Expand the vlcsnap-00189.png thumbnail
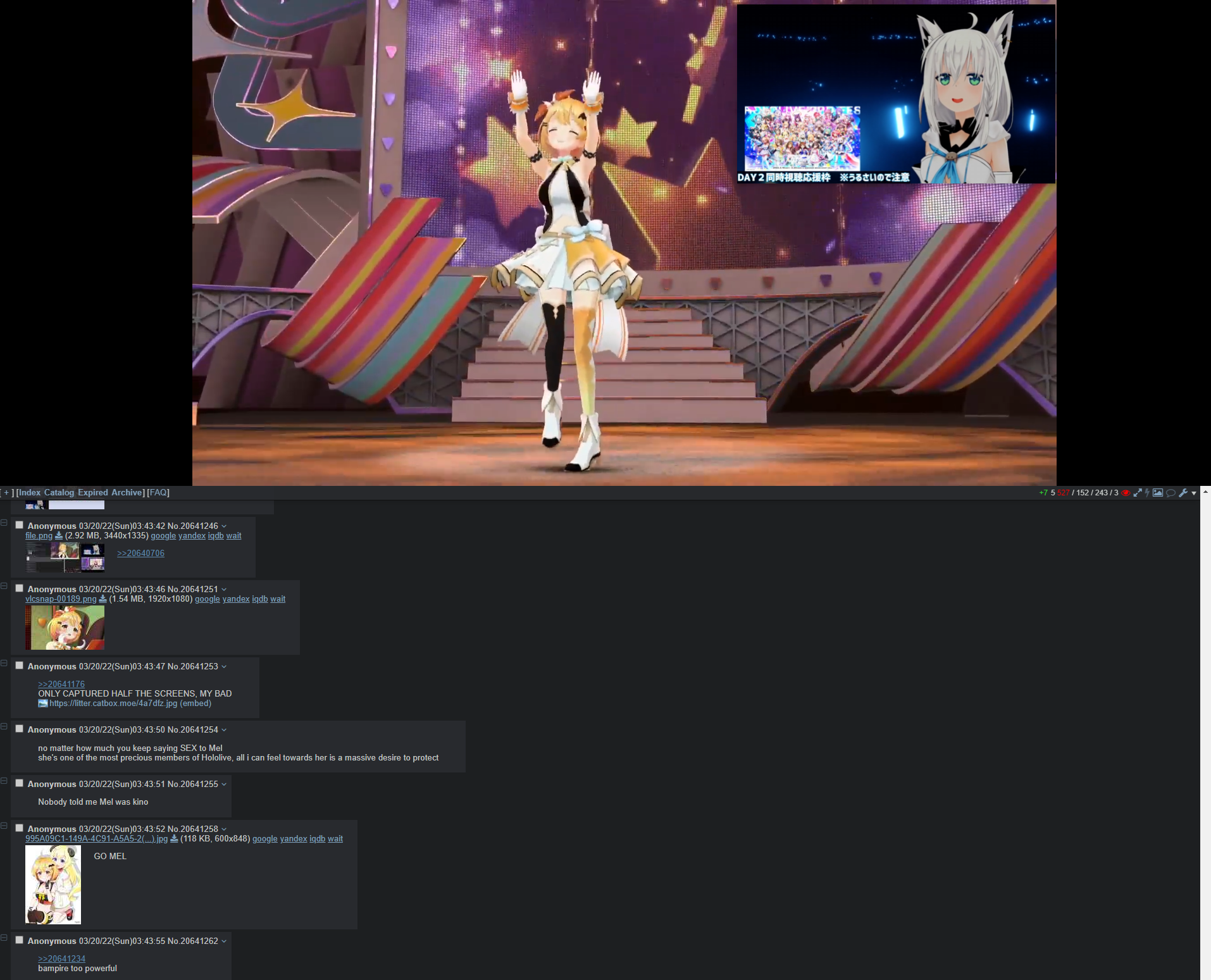This screenshot has height=980, width=1211. pos(65,628)
